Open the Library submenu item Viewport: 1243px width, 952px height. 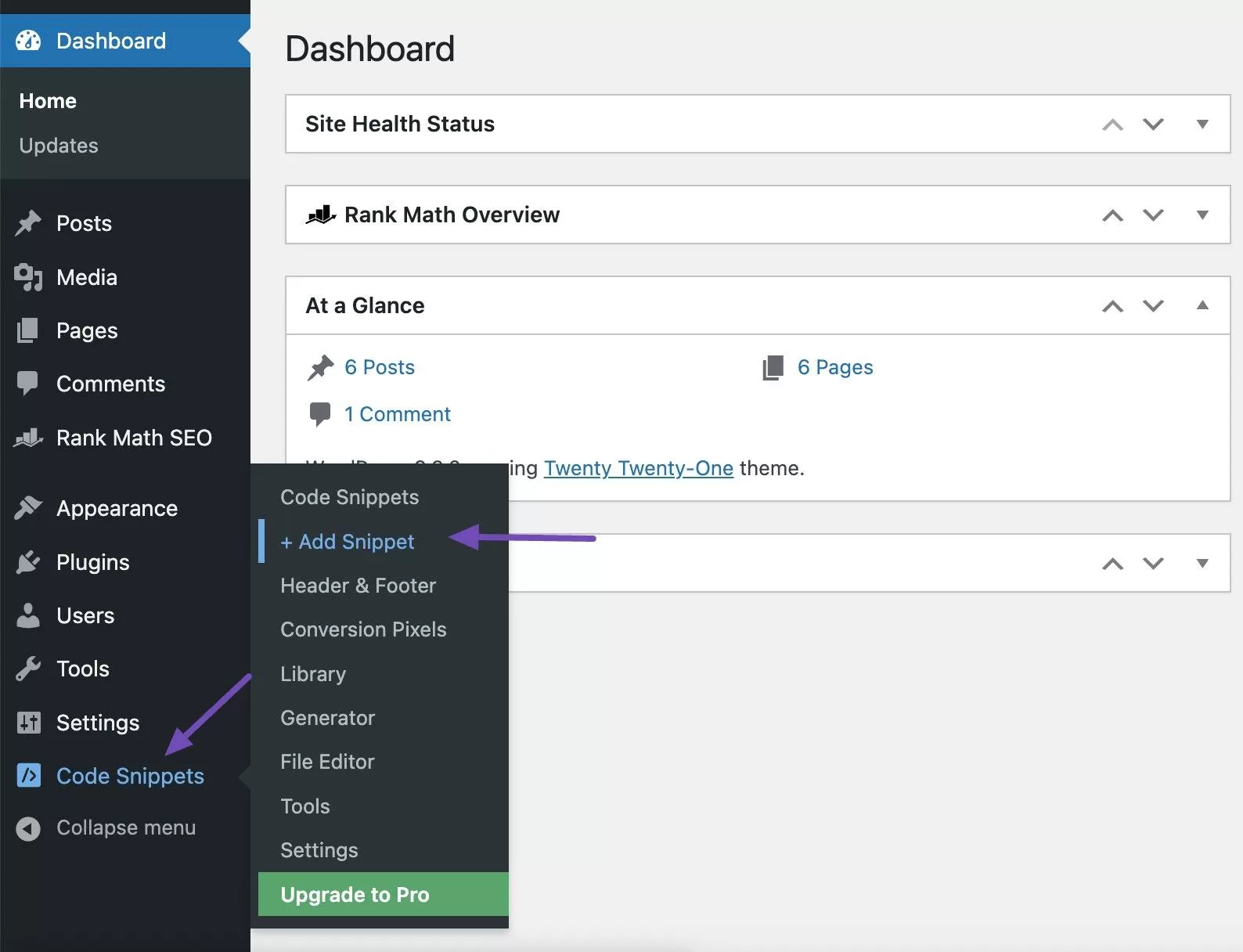(313, 674)
